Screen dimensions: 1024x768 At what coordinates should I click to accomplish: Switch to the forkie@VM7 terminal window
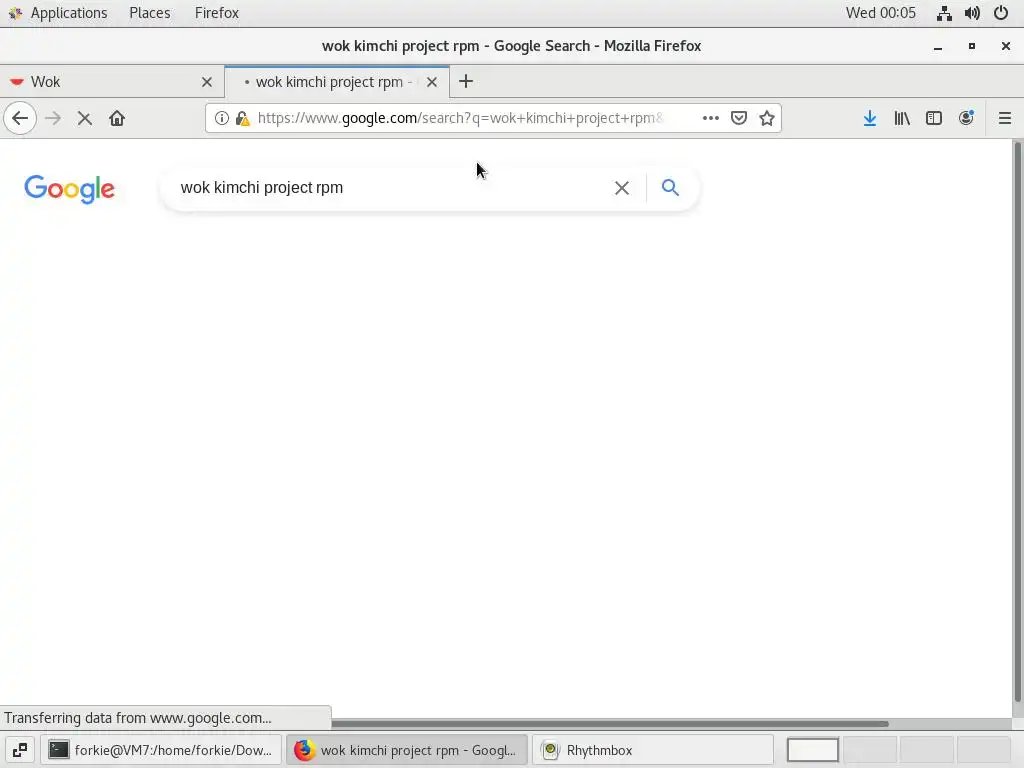[x=161, y=750]
